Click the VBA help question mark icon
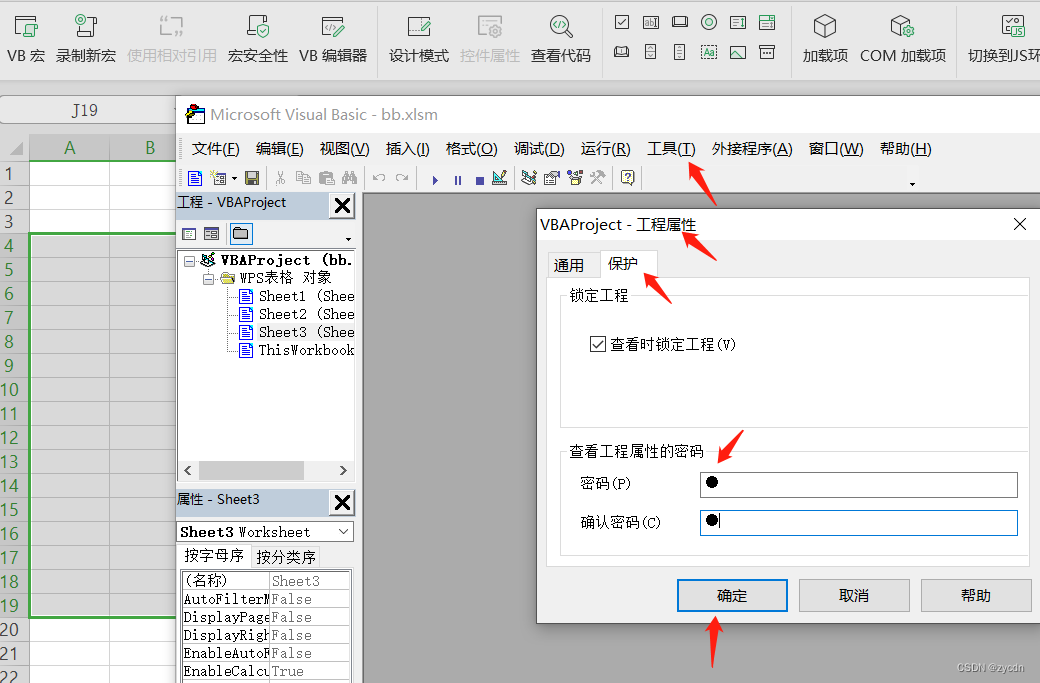The height and width of the screenshot is (683, 1040). pyautogui.click(x=627, y=178)
